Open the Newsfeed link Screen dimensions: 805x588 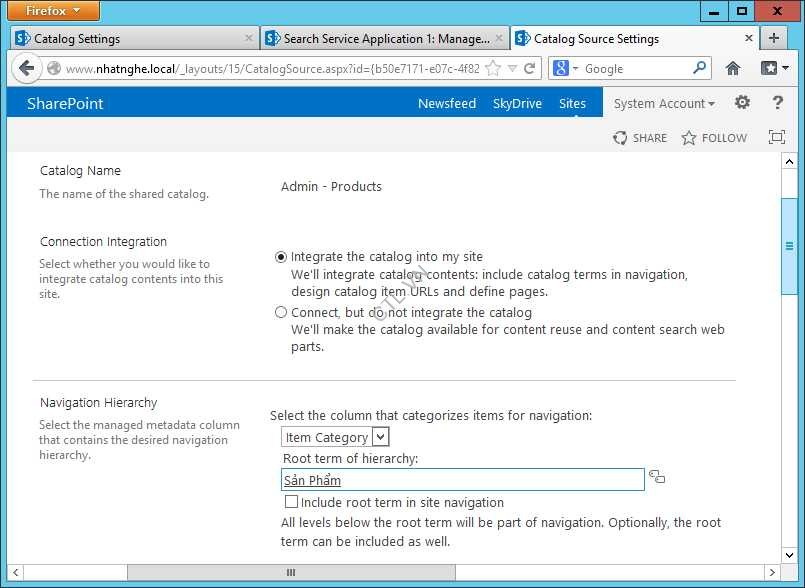[x=446, y=104]
